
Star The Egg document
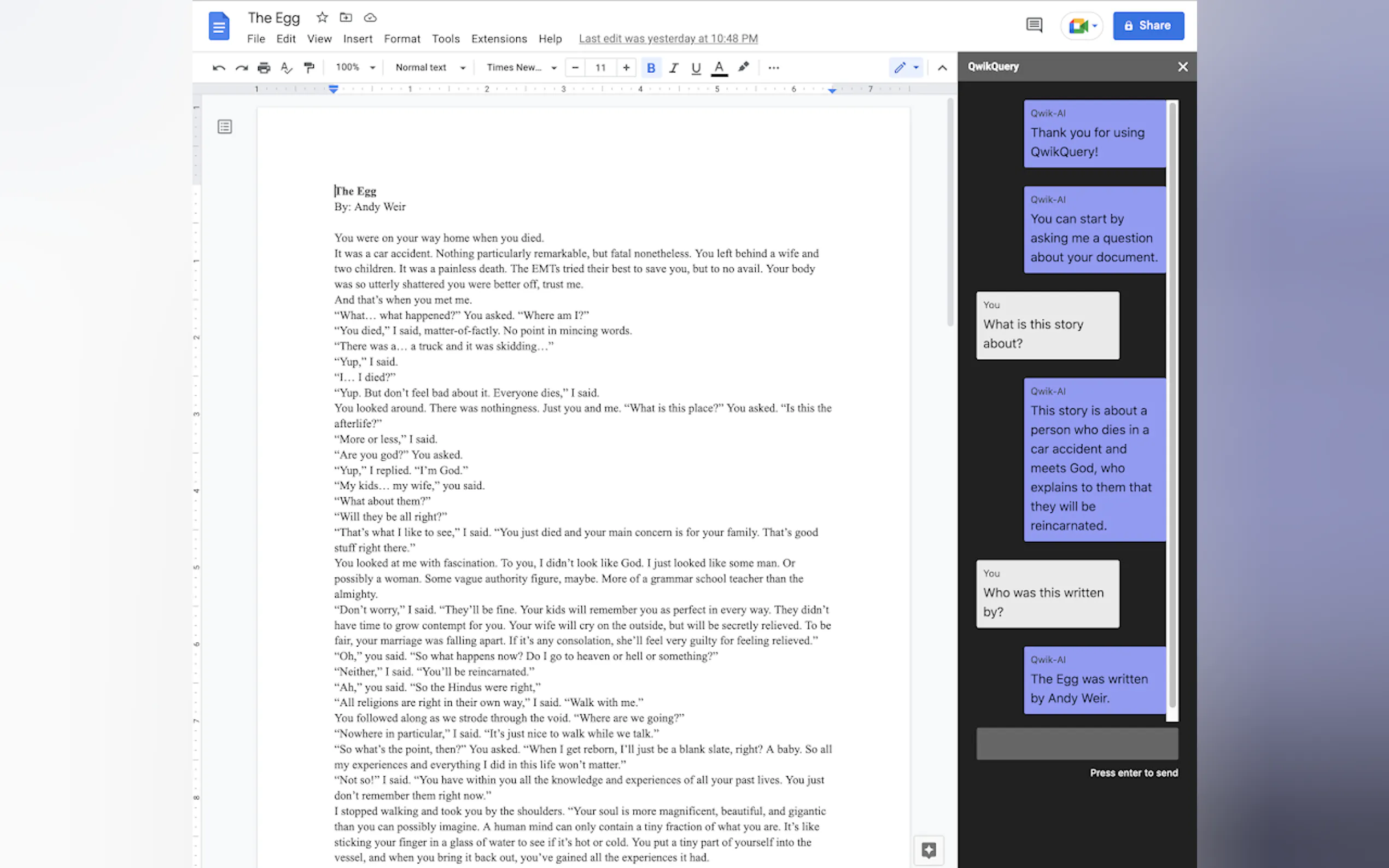(322, 17)
